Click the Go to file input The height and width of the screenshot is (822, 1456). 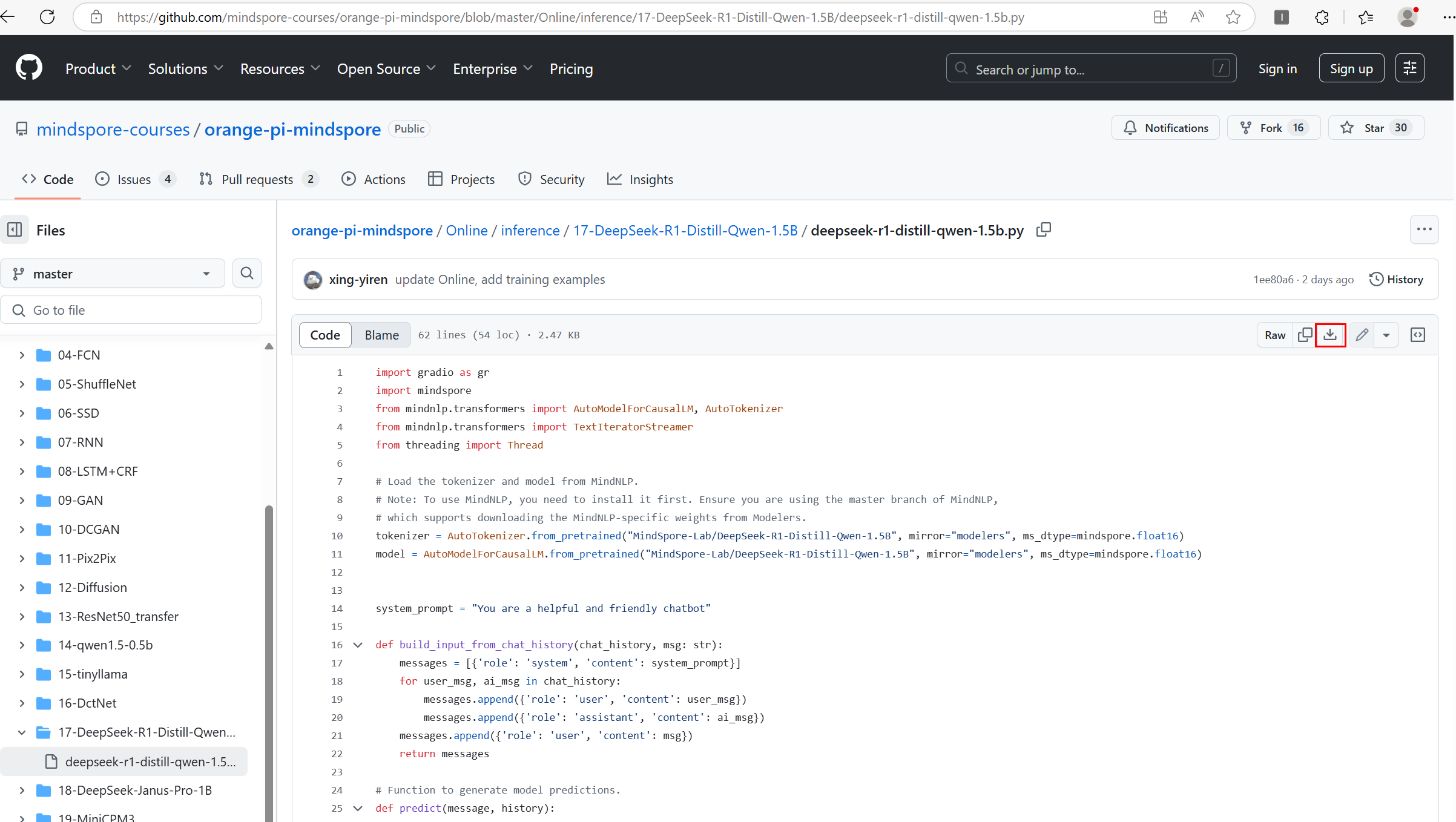[x=131, y=310]
